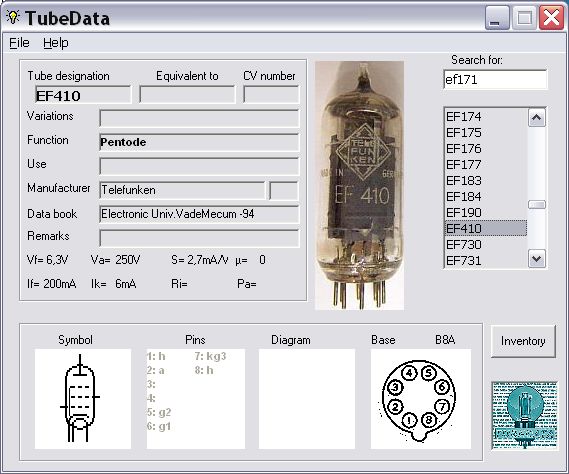This screenshot has width=569, height=474.
Task: Click the S= 2,7mA/V value
Action: click(200, 260)
